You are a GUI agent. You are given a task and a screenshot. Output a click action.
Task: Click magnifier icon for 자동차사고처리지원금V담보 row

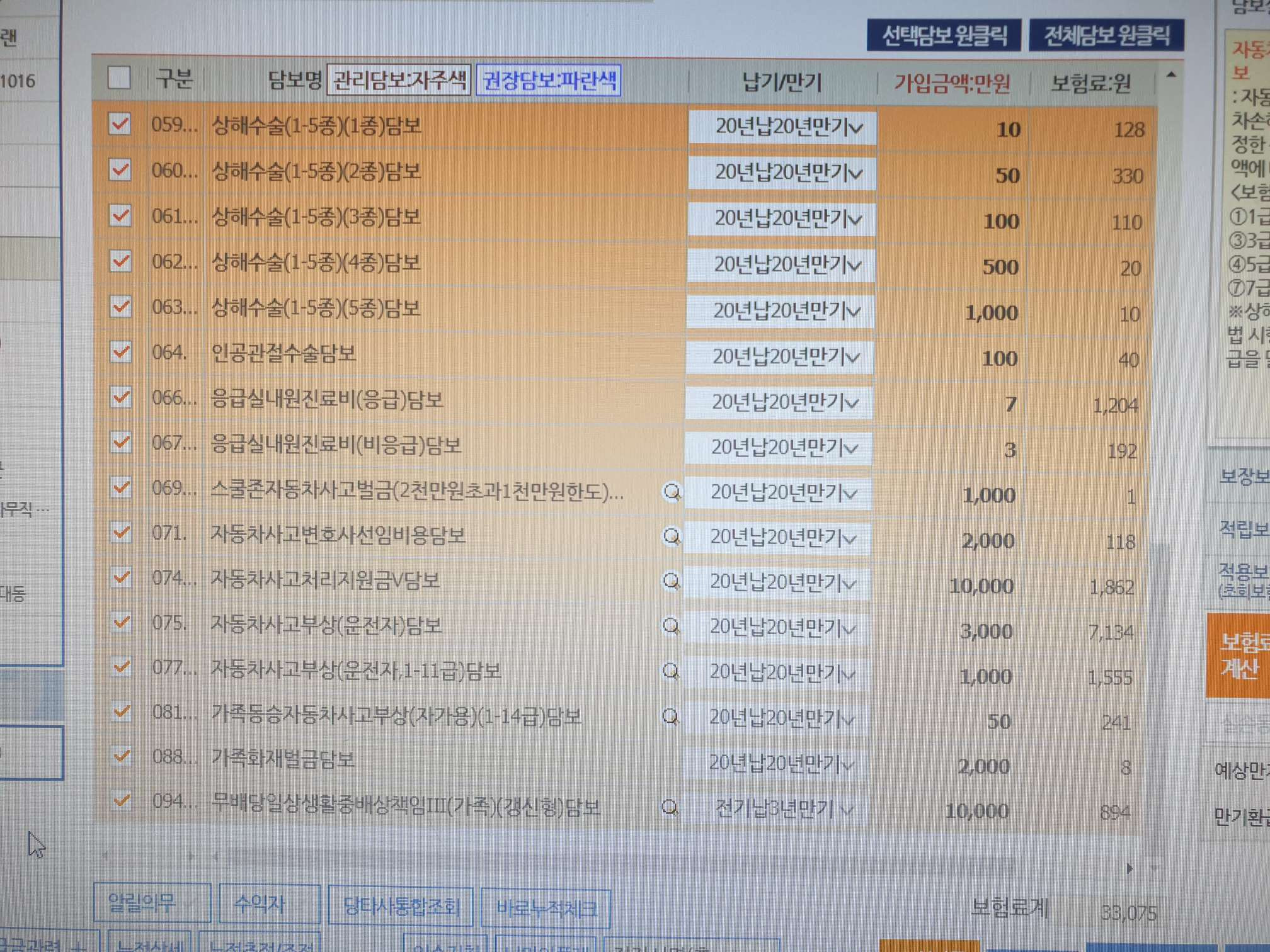[672, 581]
